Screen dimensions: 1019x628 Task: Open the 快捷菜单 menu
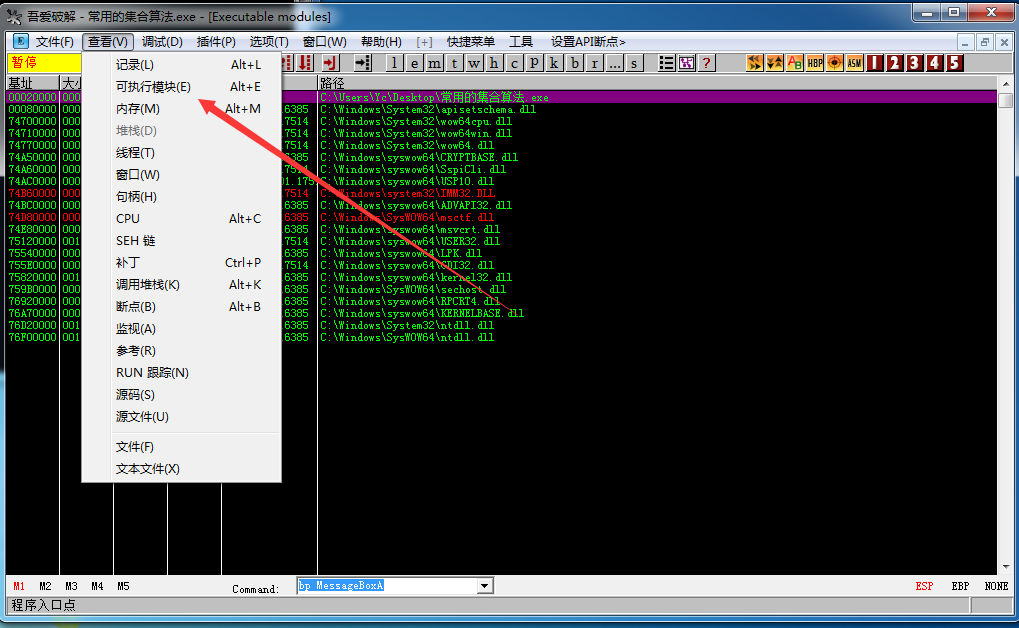(470, 42)
